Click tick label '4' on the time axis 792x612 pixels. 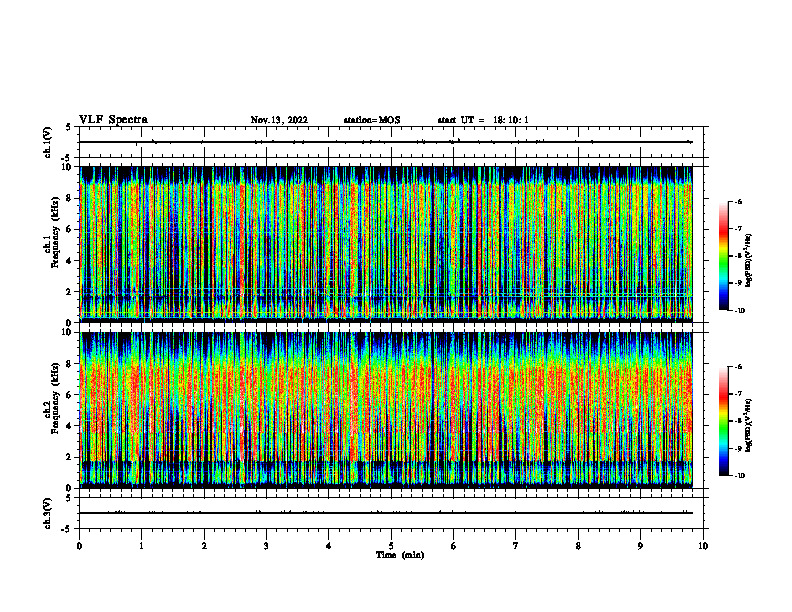pyautogui.click(x=329, y=546)
